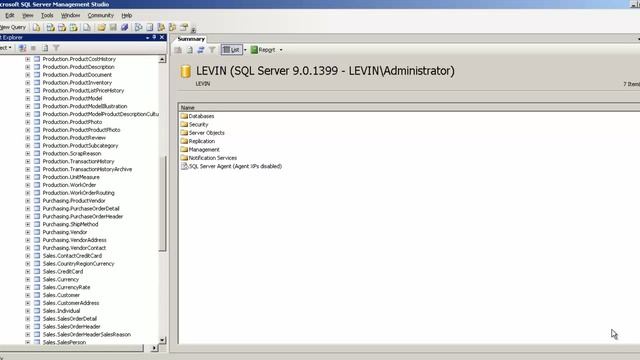Click the List view button

(231, 50)
